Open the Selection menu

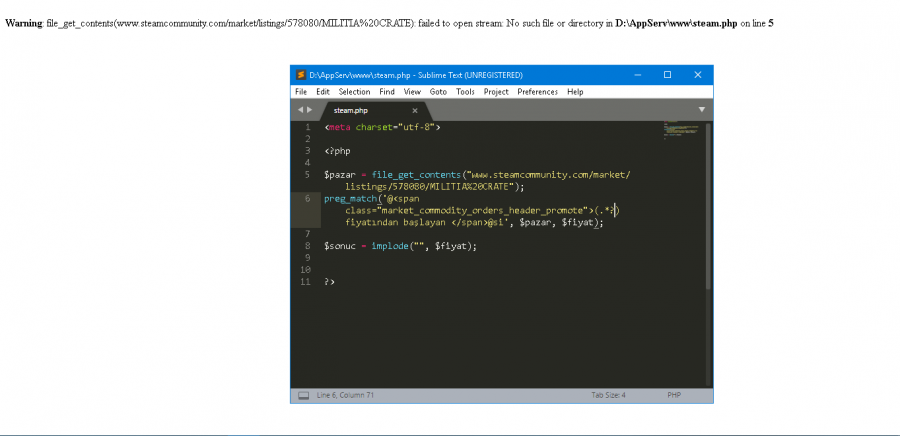tap(354, 92)
